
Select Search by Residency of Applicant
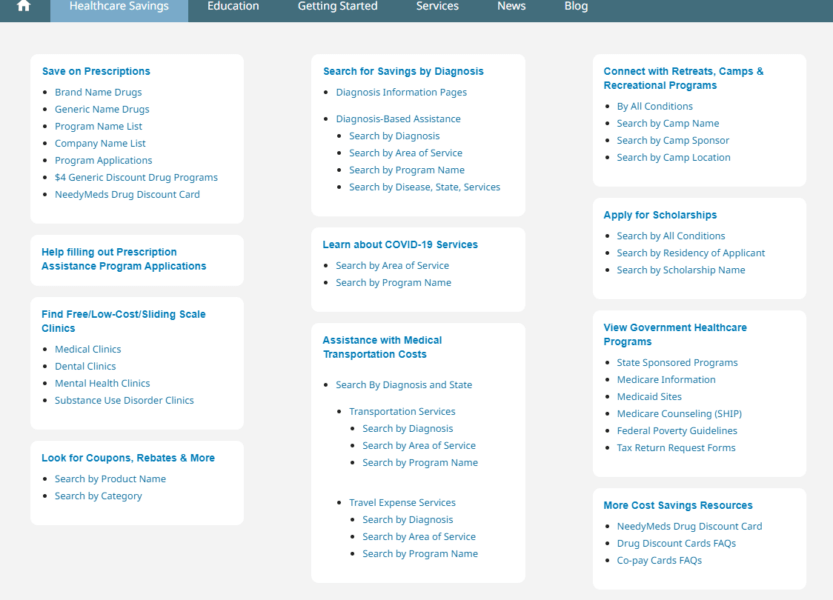tap(691, 253)
